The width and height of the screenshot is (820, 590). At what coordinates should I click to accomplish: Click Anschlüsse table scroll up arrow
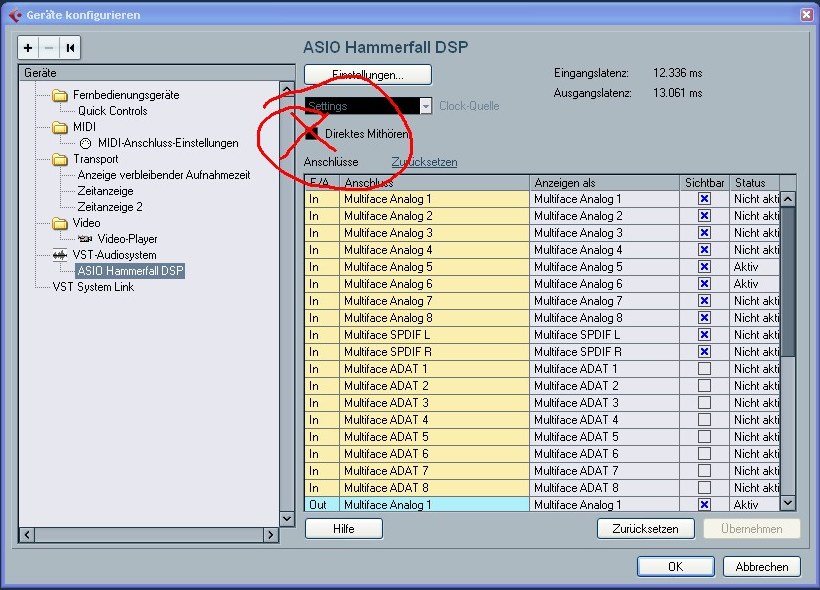pos(788,199)
